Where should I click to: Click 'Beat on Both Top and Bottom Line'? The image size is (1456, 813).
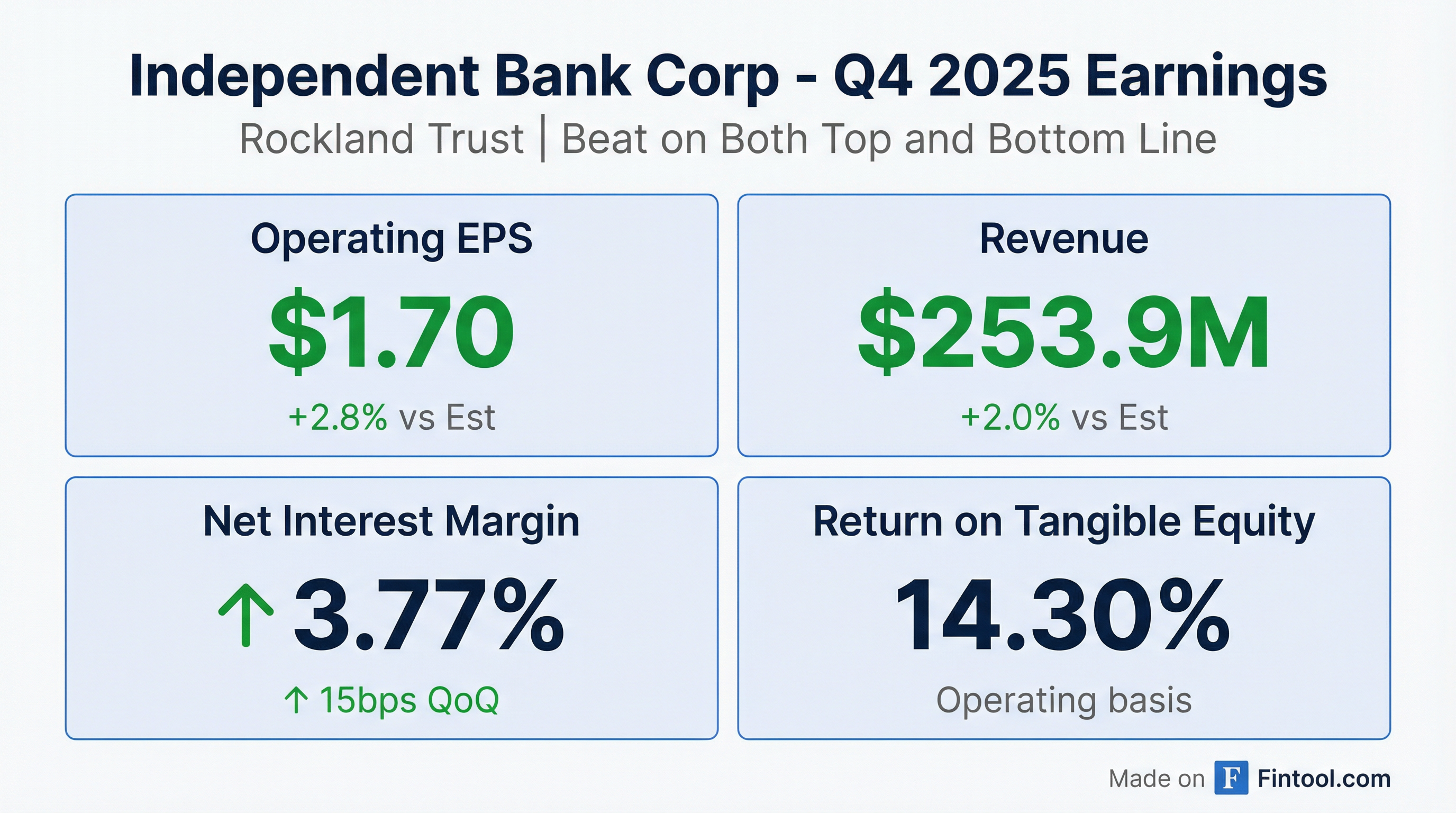(x=888, y=139)
